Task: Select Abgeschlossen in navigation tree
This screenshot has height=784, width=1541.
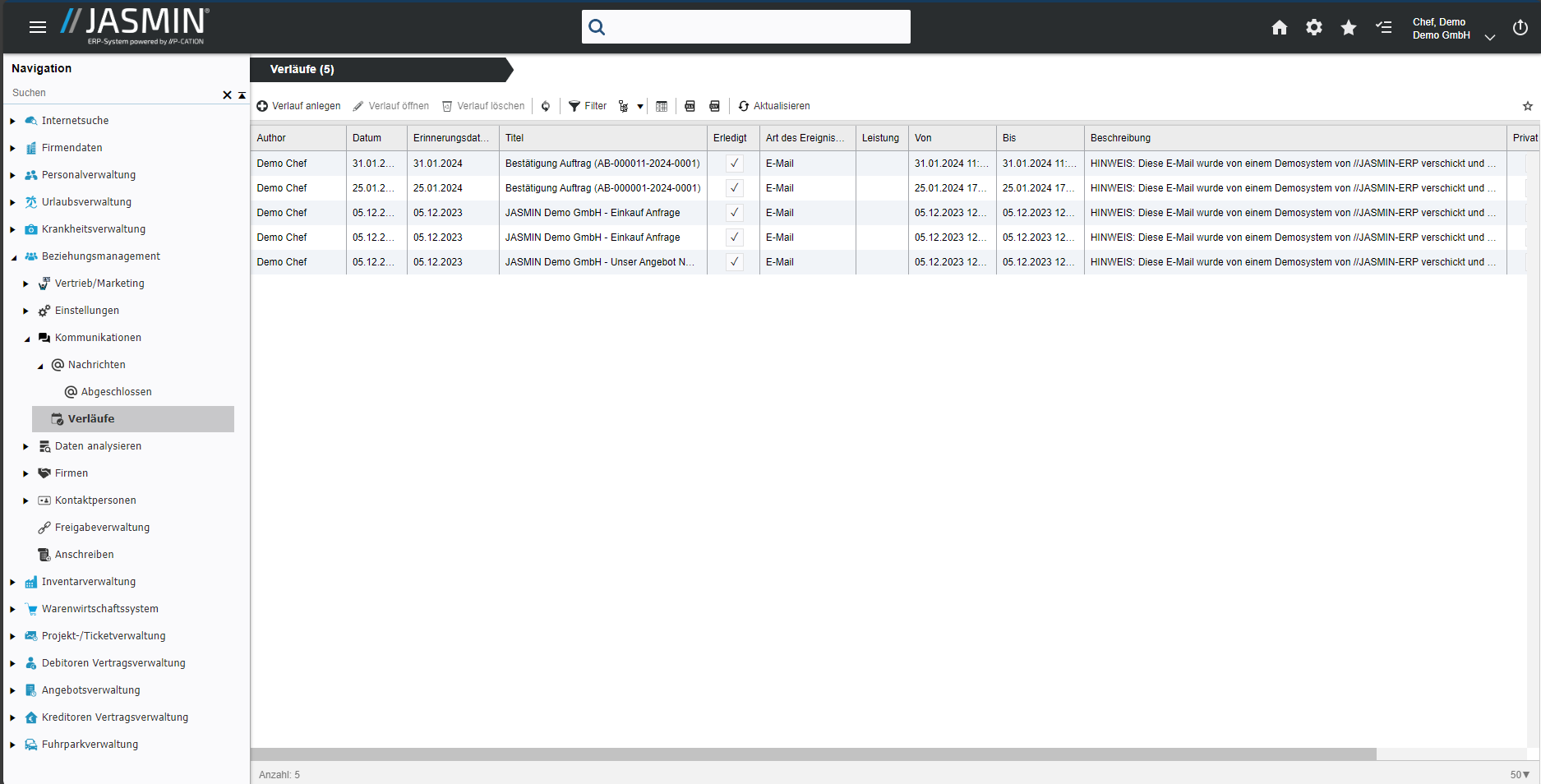Action: 116,392
